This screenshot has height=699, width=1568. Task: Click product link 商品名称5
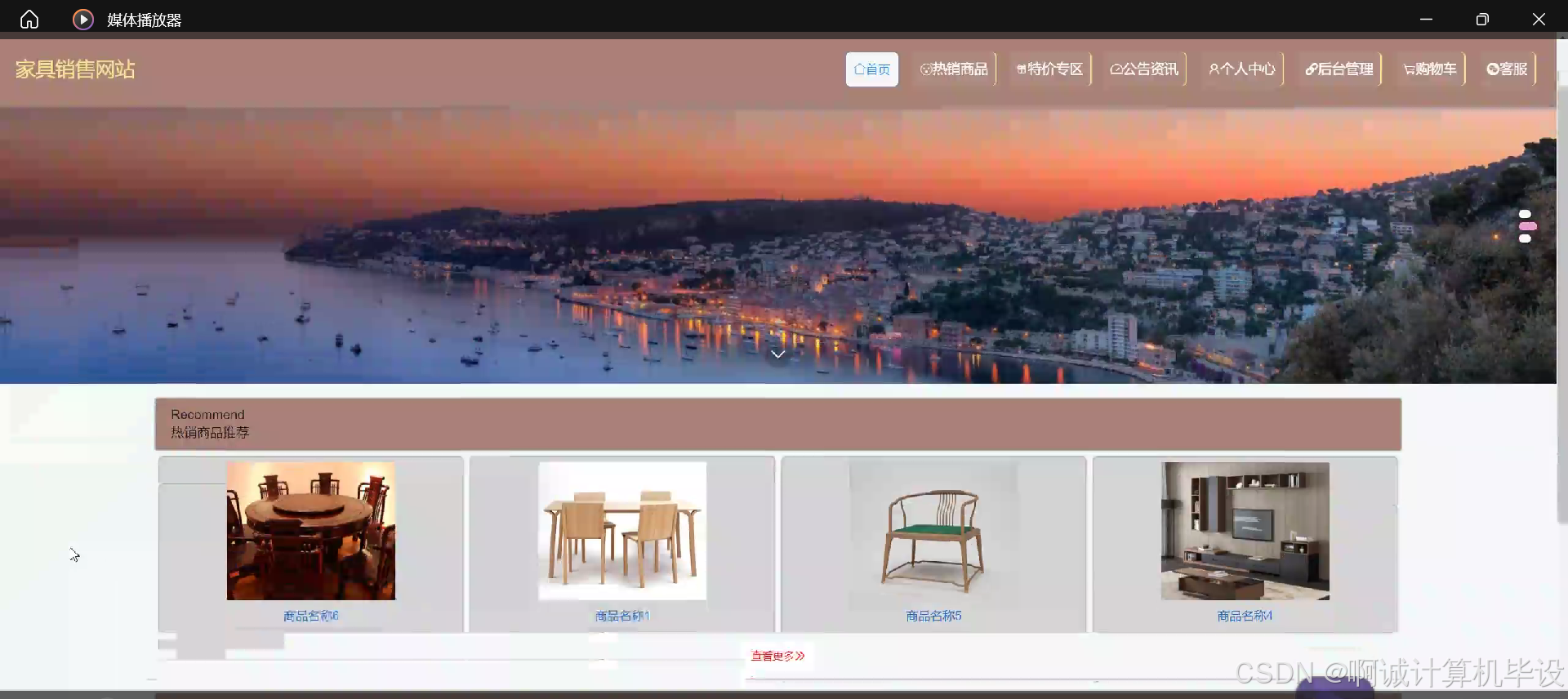click(x=933, y=616)
